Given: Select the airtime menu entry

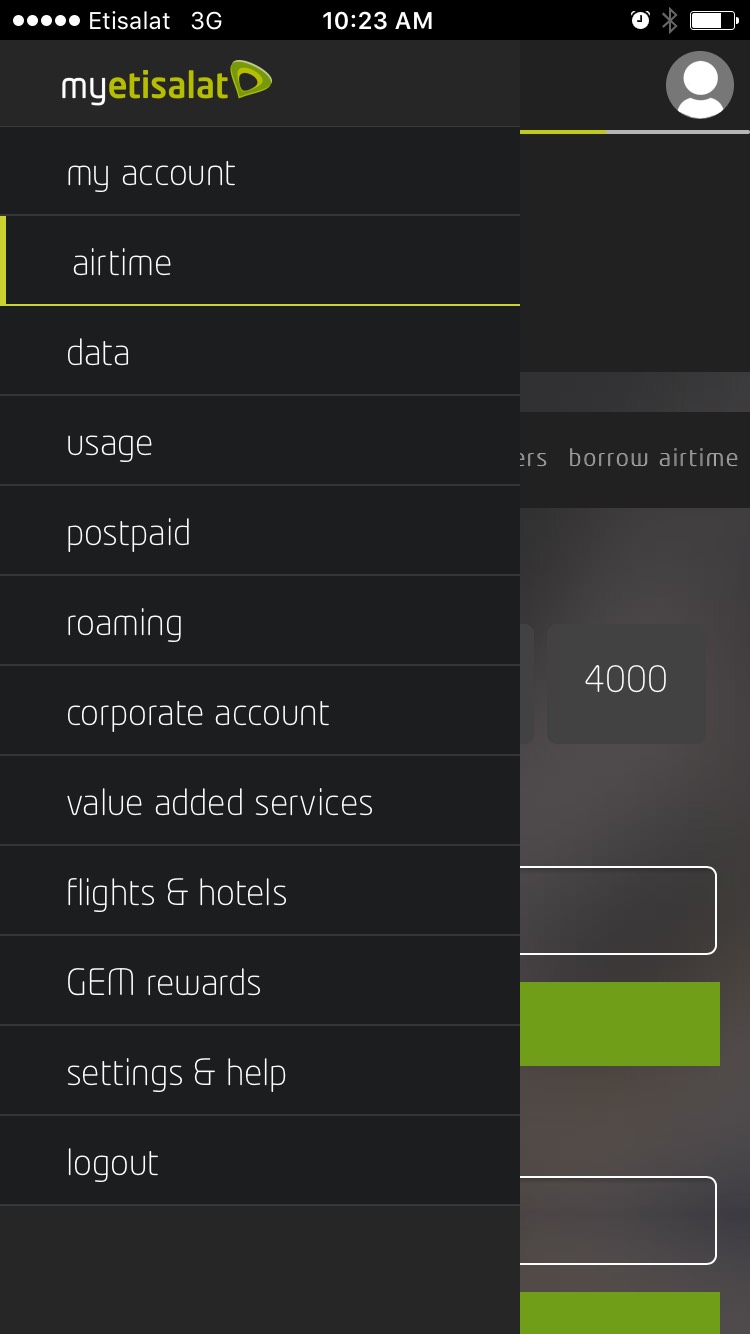Looking at the screenshot, I should (260, 261).
